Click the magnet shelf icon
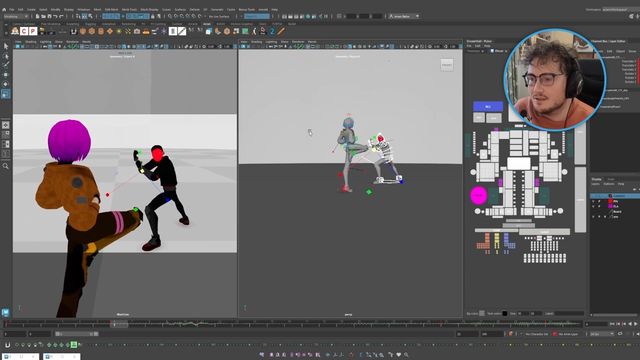 [x=73, y=31]
